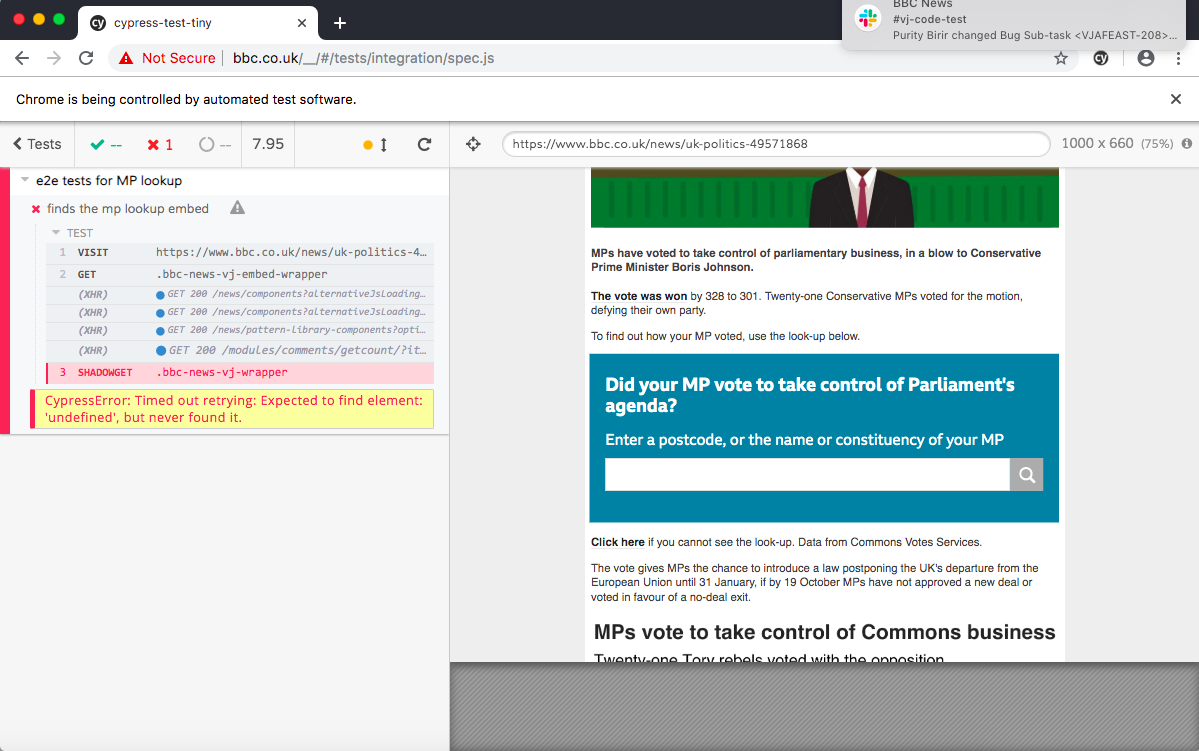Bookmark this page with the star icon

(1061, 58)
